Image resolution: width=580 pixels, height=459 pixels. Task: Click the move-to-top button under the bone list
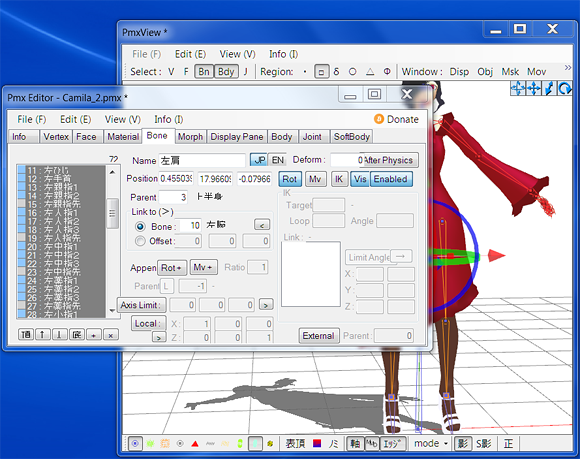[26, 335]
